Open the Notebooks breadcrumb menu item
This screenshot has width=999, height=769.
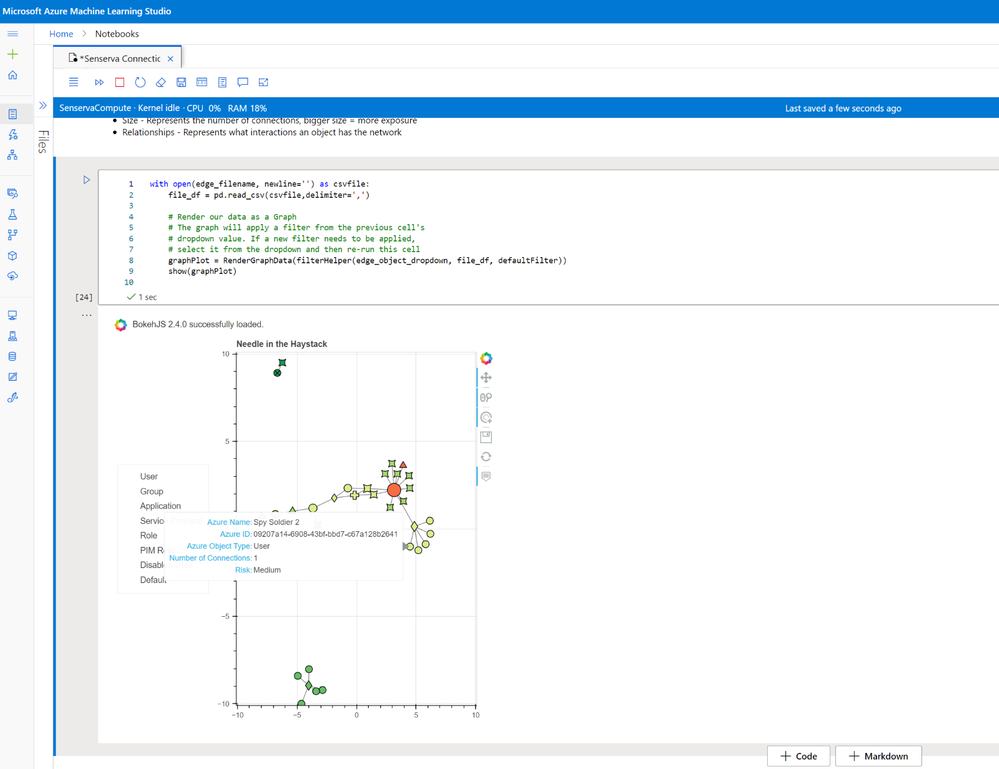(x=115, y=33)
